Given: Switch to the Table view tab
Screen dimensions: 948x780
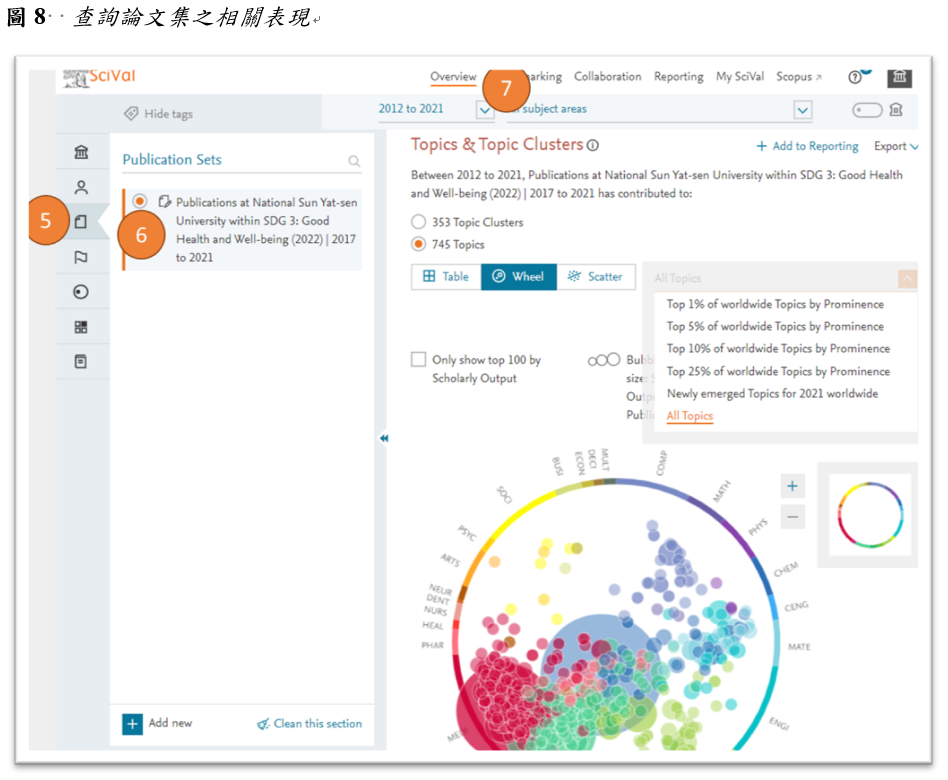Looking at the screenshot, I should [x=446, y=277].
